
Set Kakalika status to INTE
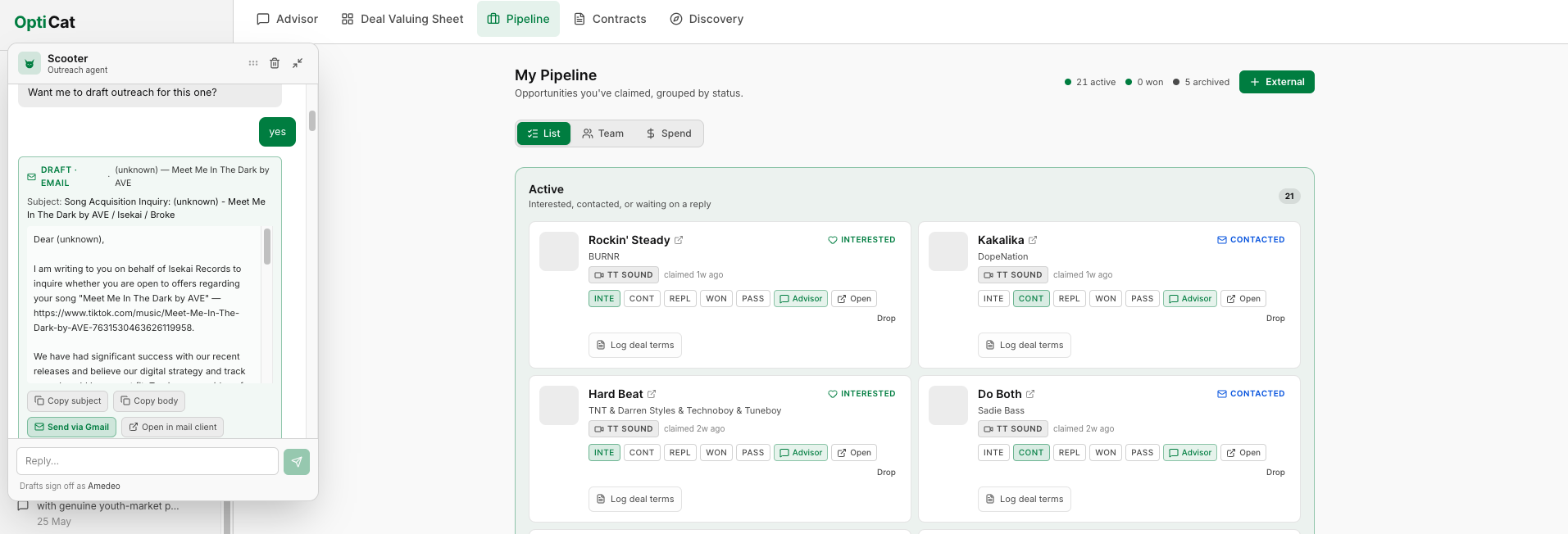[993, 299]
